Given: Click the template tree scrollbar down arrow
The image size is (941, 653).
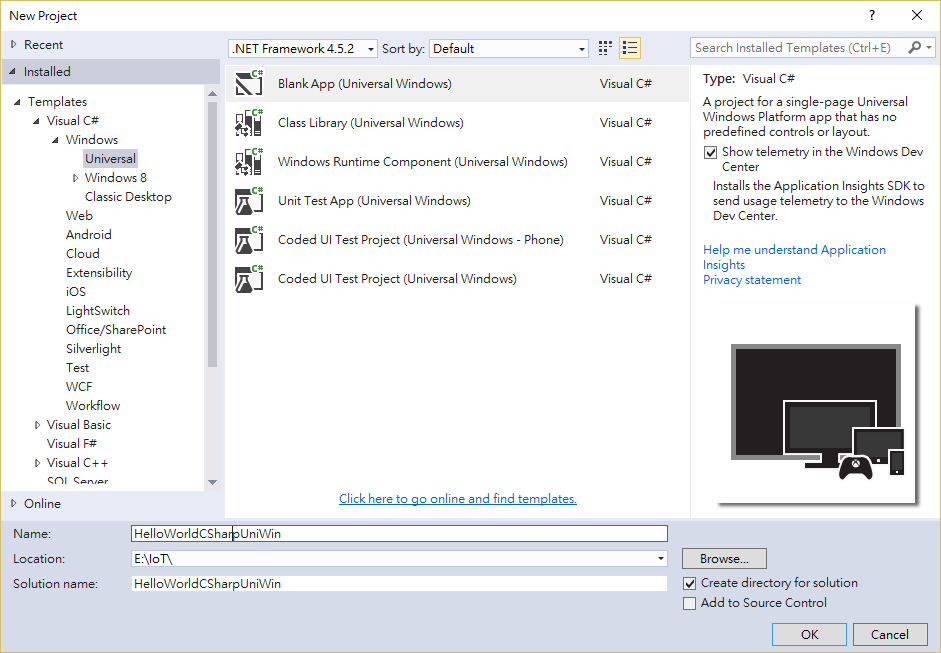Looking at the screenshot, I should (212, 482).
